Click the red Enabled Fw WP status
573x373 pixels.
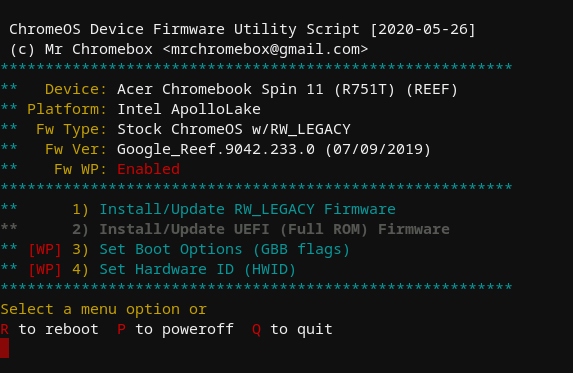(x=148, y=169)
